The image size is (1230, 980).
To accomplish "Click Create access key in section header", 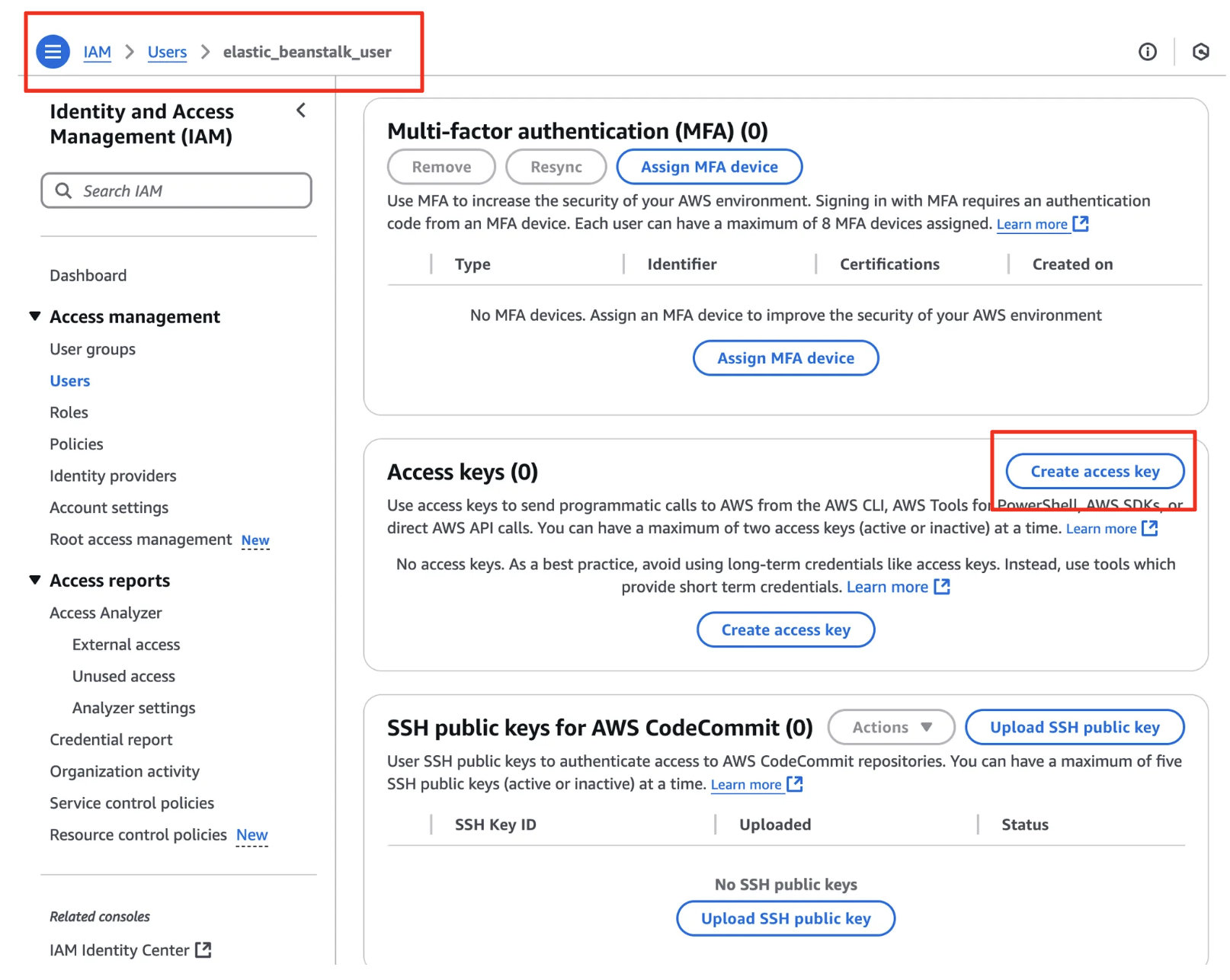I will point(1094,472).
